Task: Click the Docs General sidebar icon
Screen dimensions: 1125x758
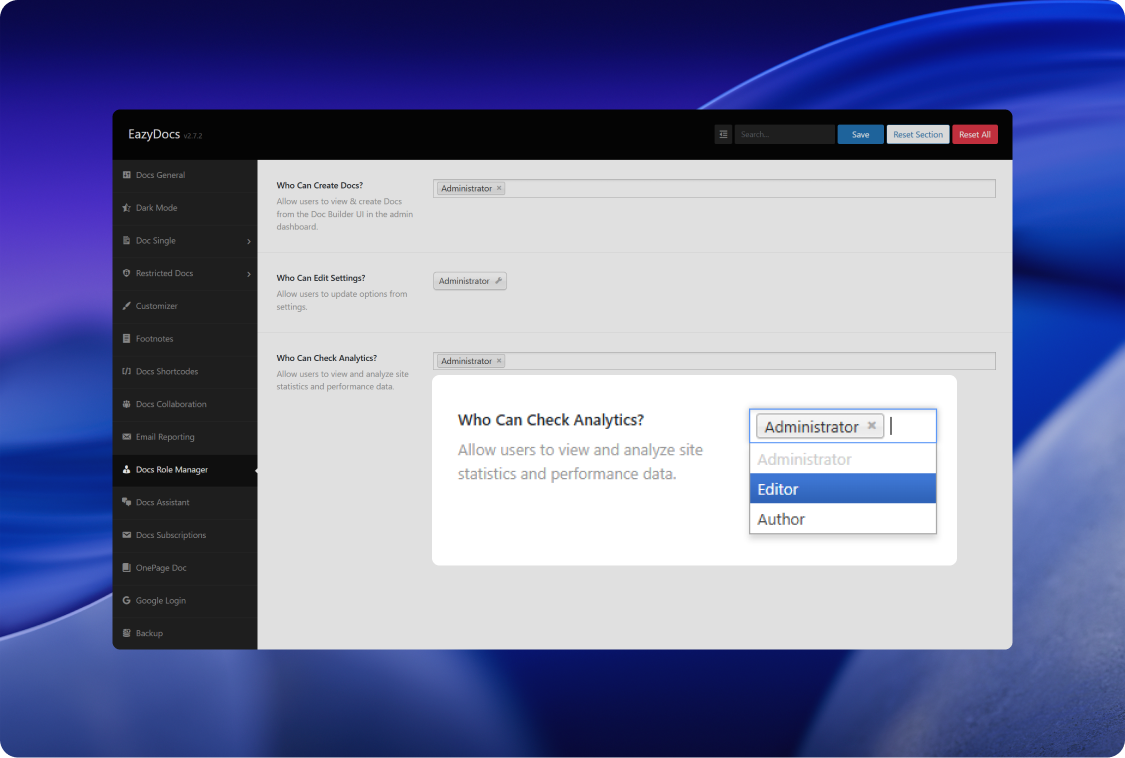Action: [x=126, y=175]
